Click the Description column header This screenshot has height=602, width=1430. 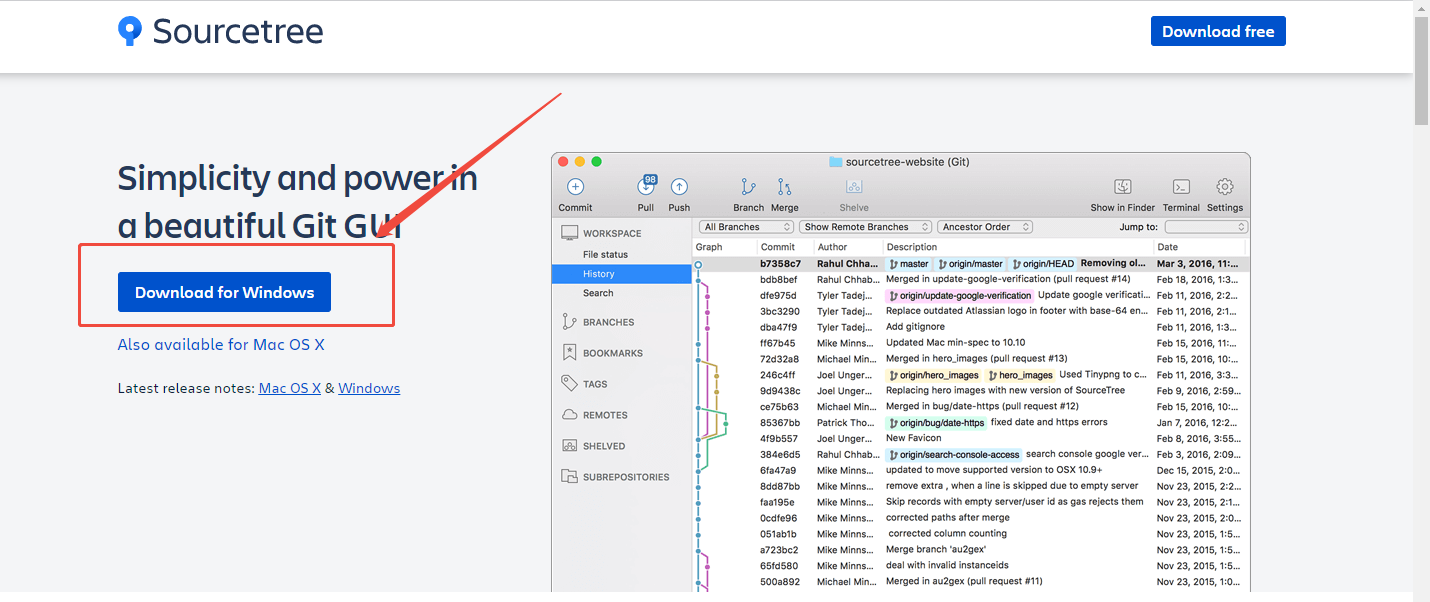912,247
